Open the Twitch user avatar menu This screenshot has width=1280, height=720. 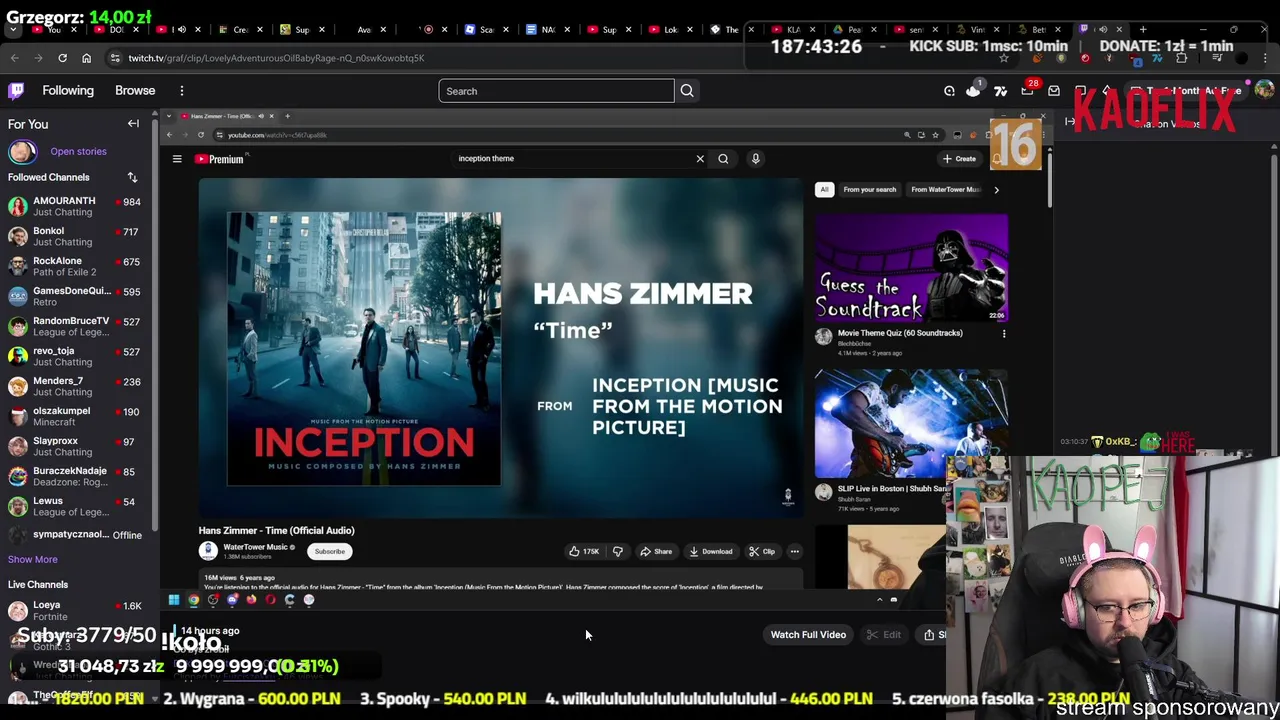(x=1264, y=91)
